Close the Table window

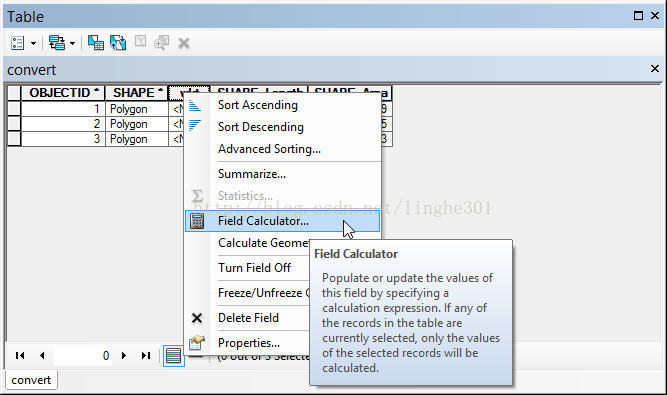coord(655,16)
